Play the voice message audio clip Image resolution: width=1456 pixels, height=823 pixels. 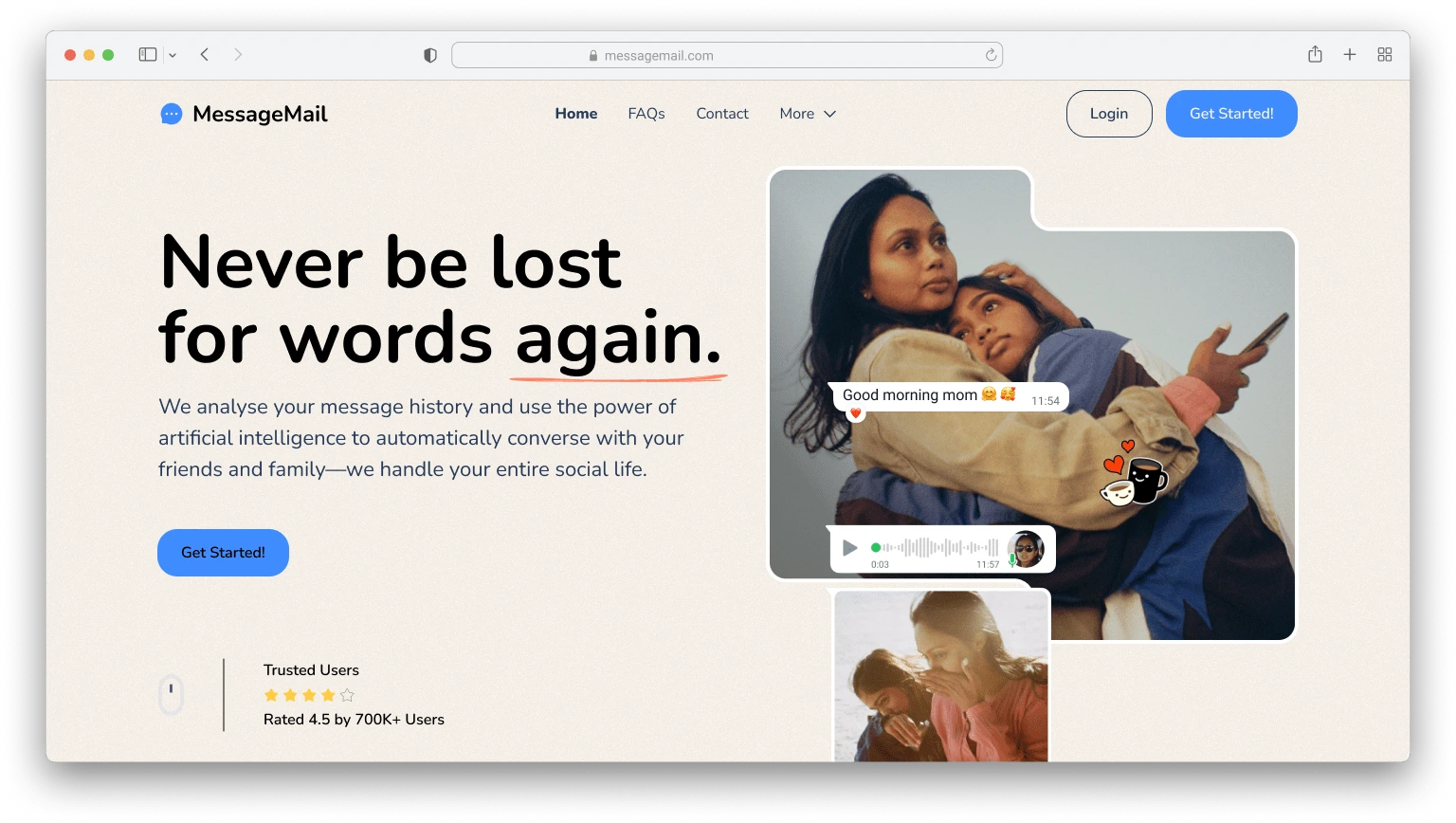tap(850, 547)
